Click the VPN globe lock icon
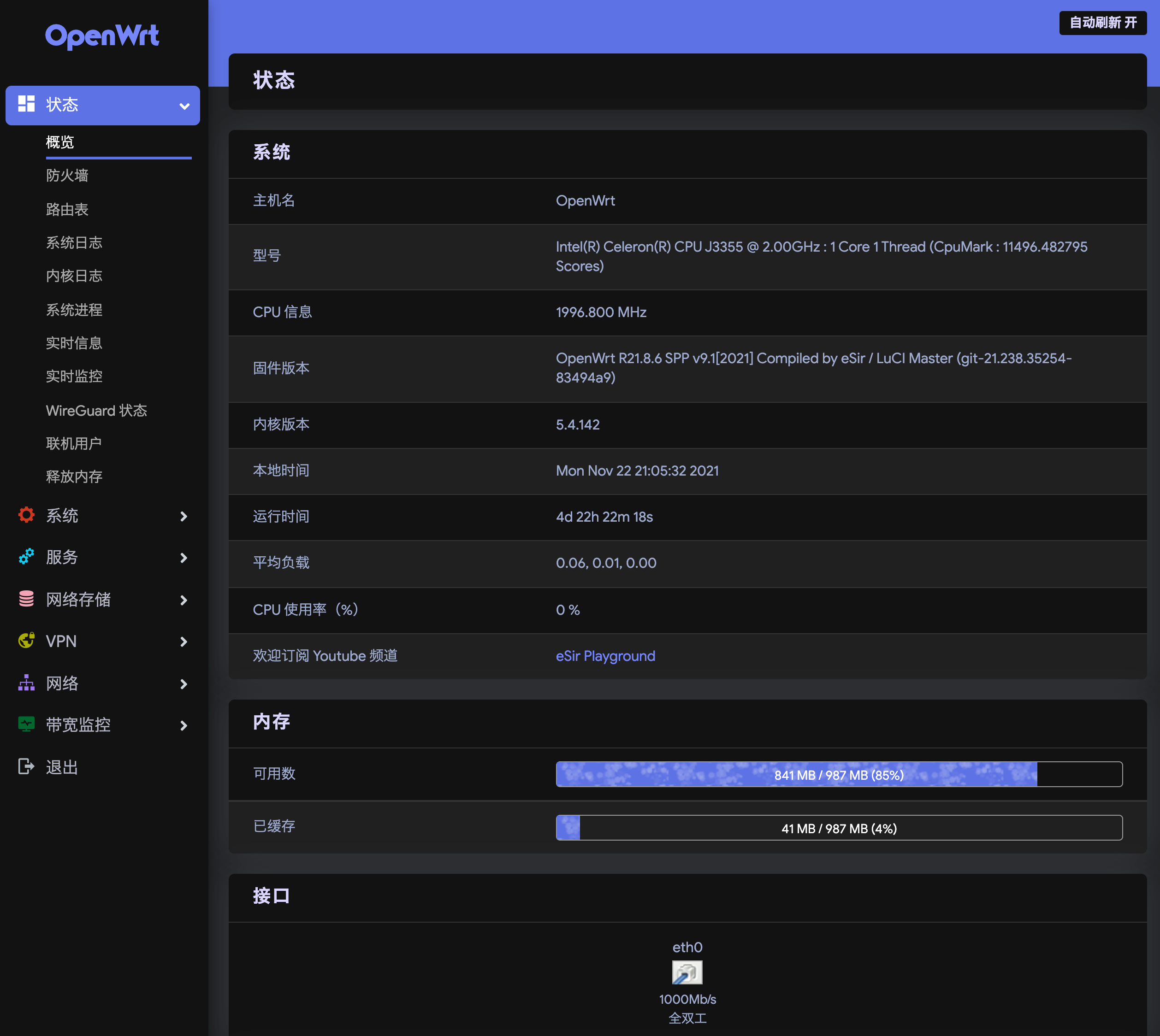The height and width of the screenshot is (1036, 1160). tap(26, 641)
